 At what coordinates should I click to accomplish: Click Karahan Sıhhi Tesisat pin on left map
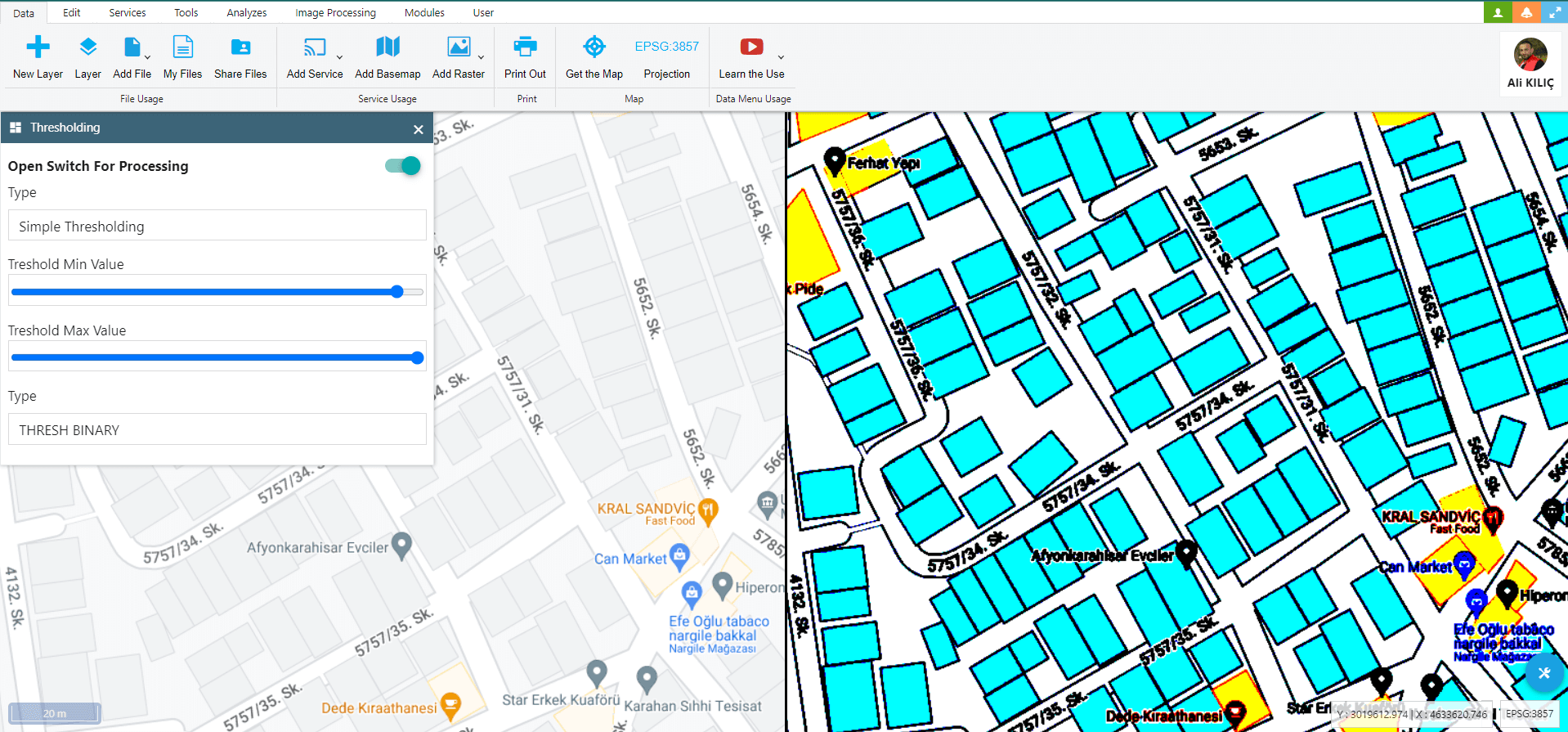pos(647,678)
